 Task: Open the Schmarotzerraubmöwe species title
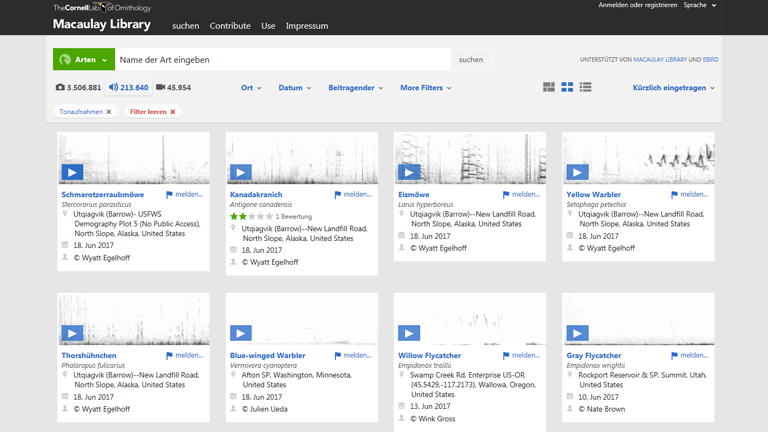click(x=103, y=194)
